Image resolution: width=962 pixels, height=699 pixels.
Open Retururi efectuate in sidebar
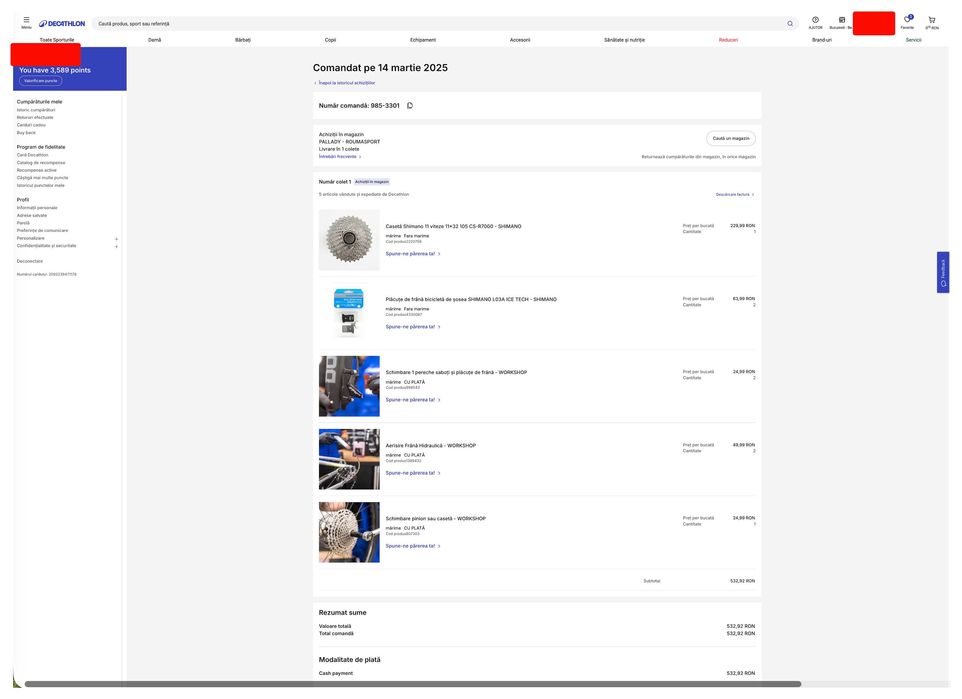[35, 117]
